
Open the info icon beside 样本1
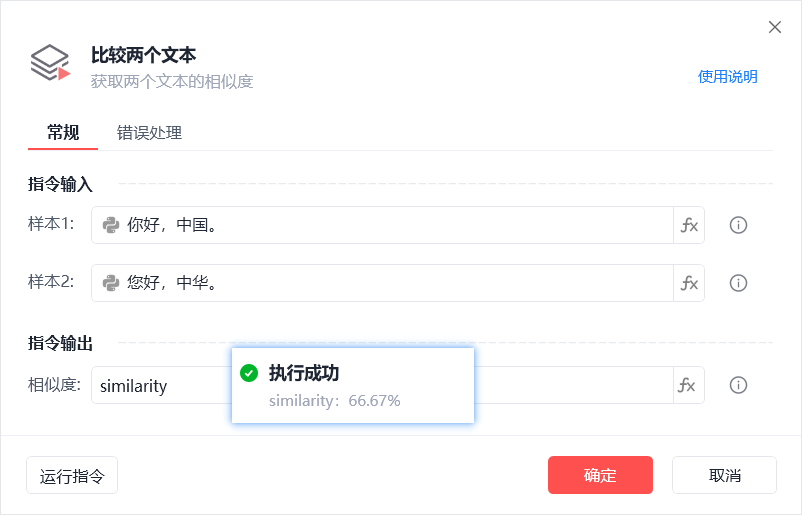pos(738,225)
